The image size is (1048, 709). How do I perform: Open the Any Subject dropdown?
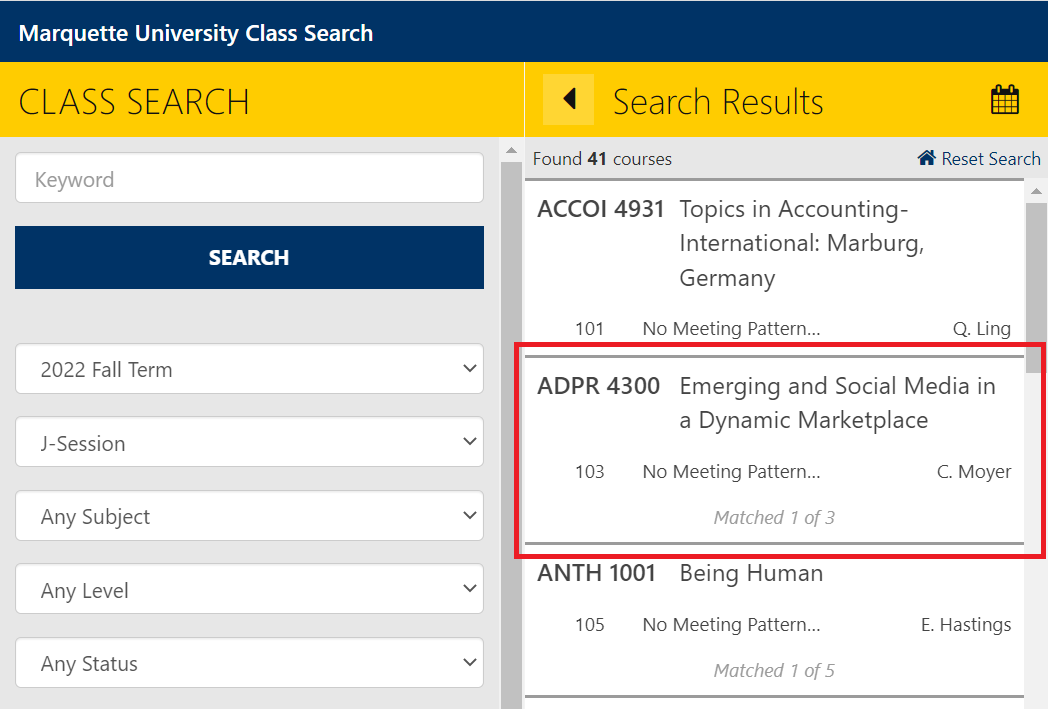[249, 517]
